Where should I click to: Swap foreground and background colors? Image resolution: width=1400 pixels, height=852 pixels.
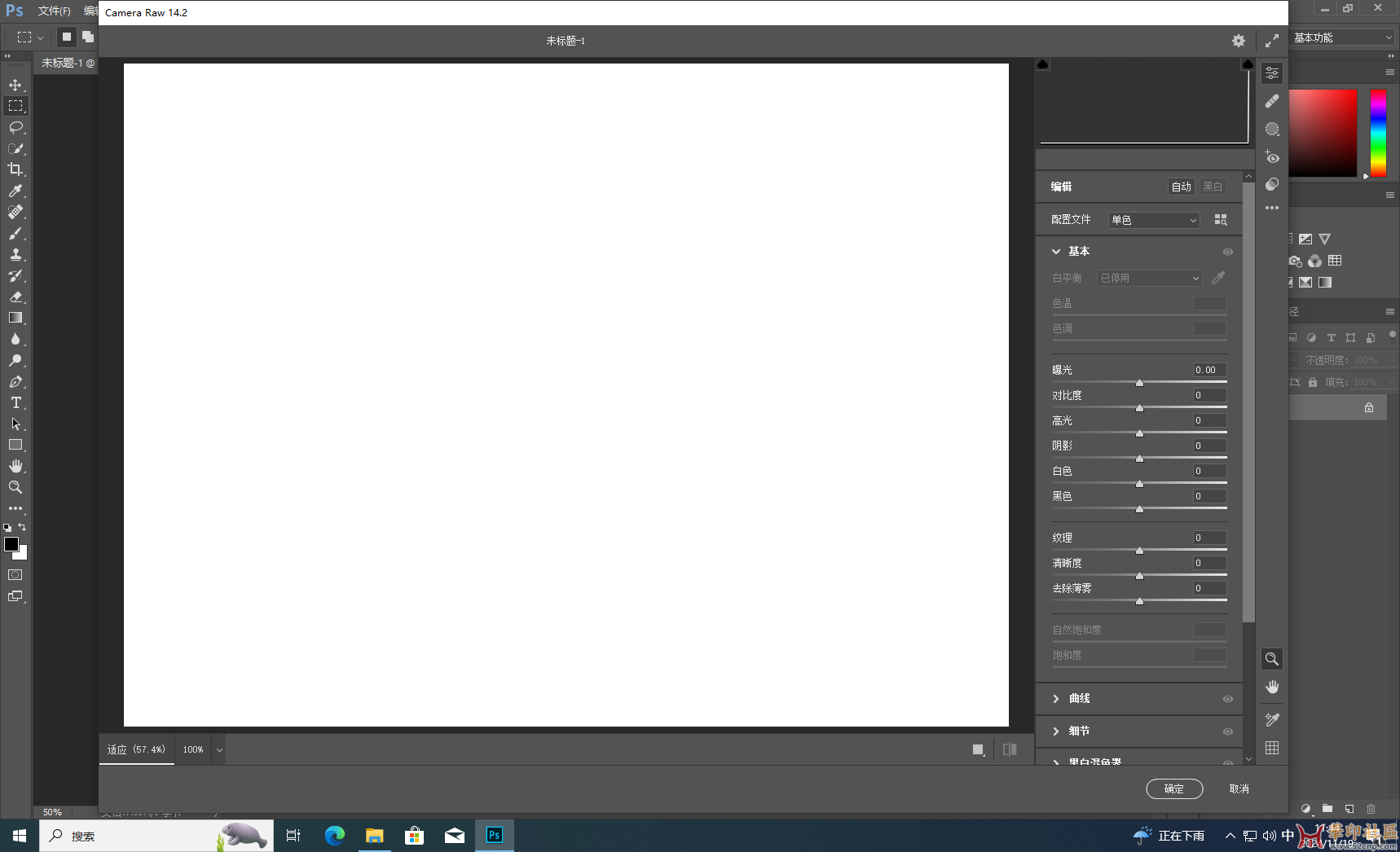coord(23,527)
